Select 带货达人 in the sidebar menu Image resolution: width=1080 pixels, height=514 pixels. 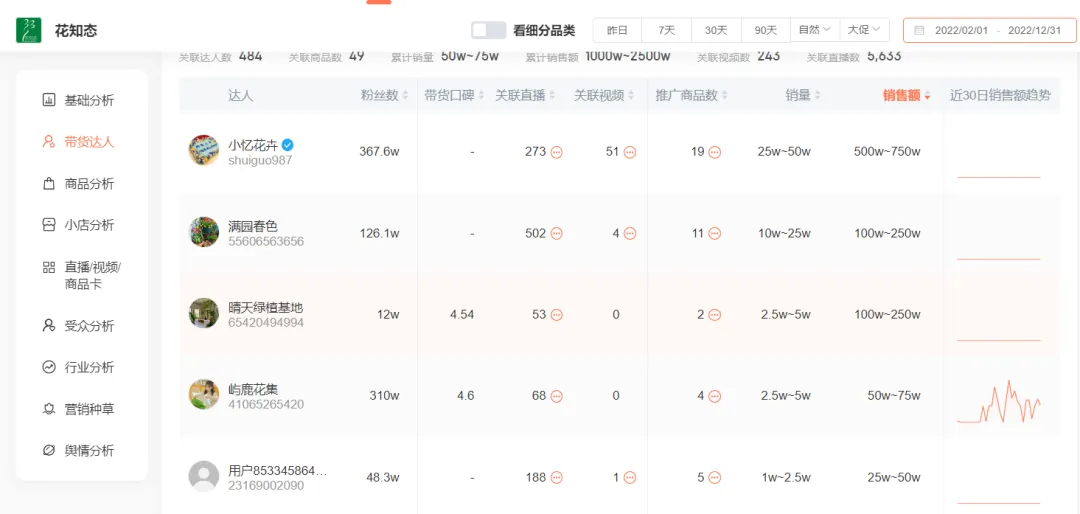[x=88, y=142]
